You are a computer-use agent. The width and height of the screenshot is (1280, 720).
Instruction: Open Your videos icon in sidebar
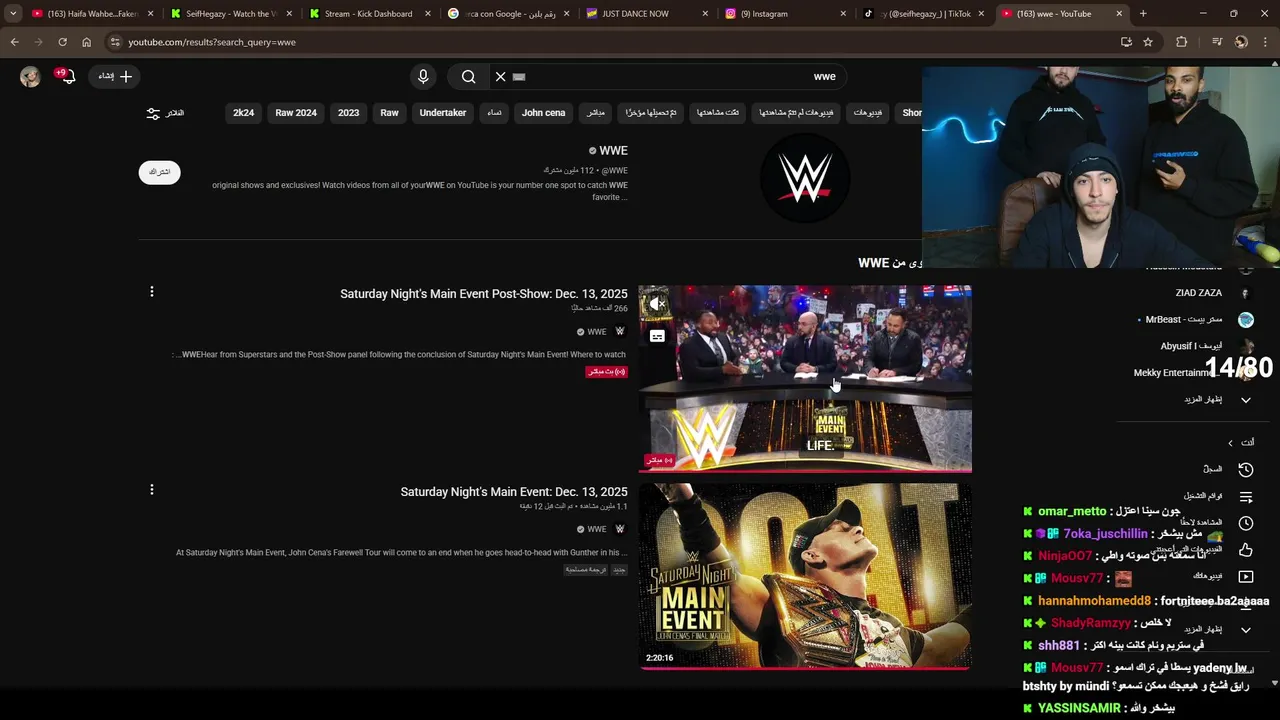pos(1246,576)
